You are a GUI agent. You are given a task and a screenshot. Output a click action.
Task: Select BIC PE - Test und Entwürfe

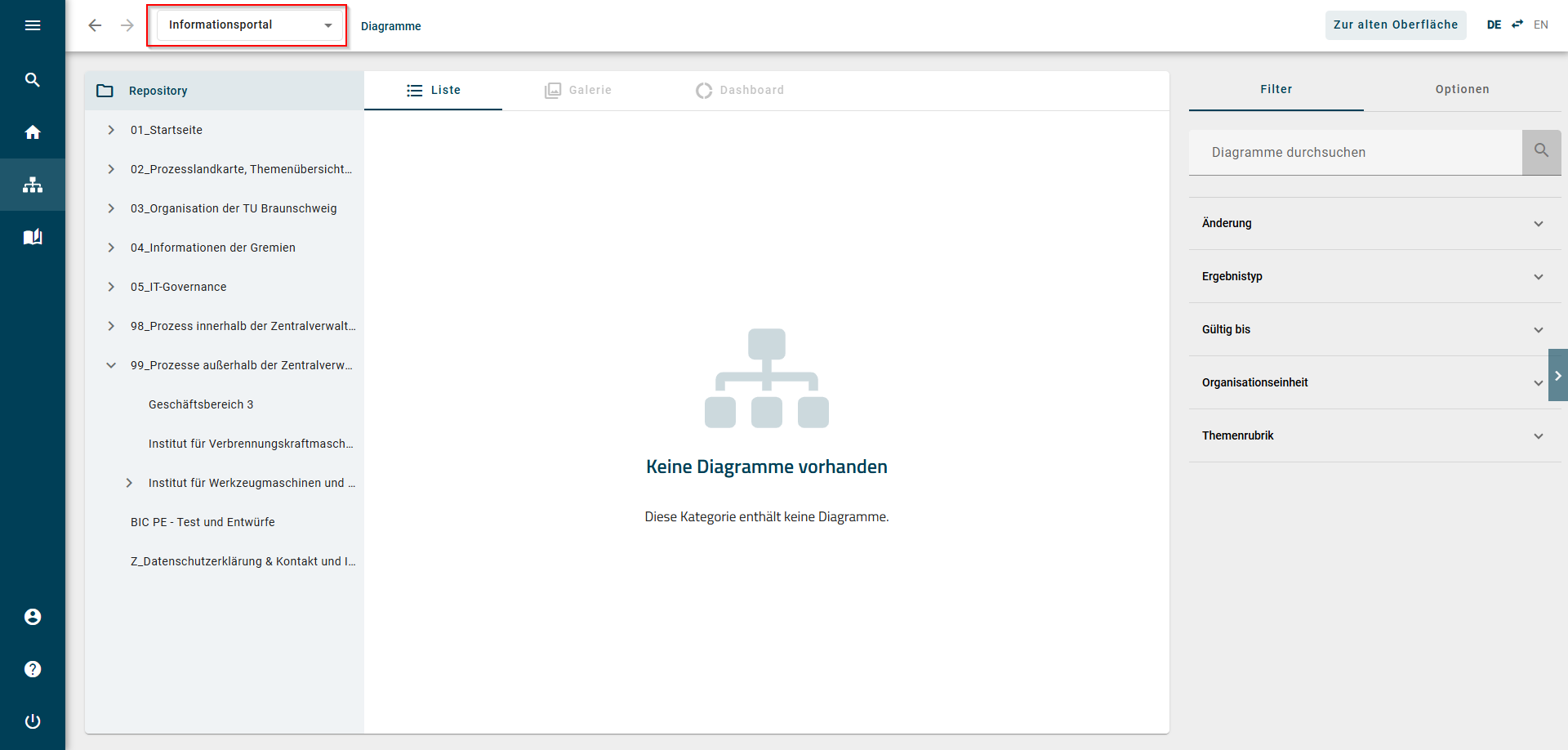(x=203, y=522)
